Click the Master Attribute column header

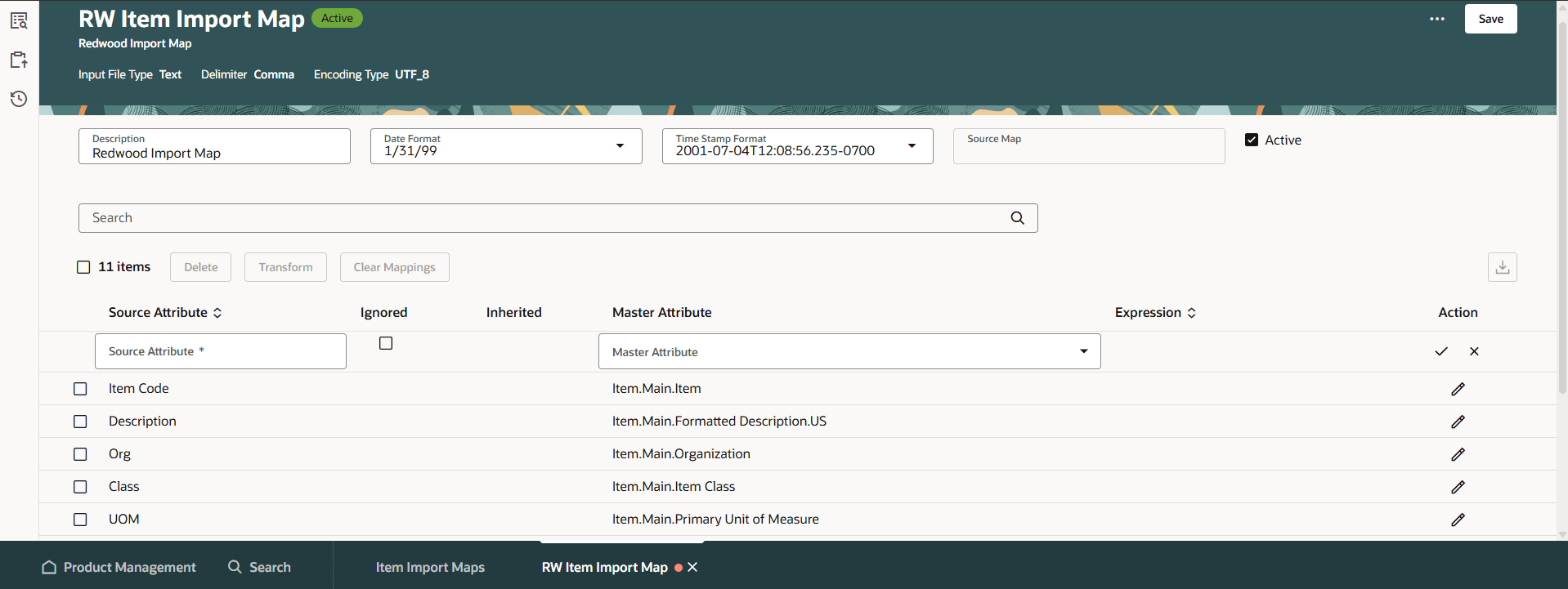[662, 313]
